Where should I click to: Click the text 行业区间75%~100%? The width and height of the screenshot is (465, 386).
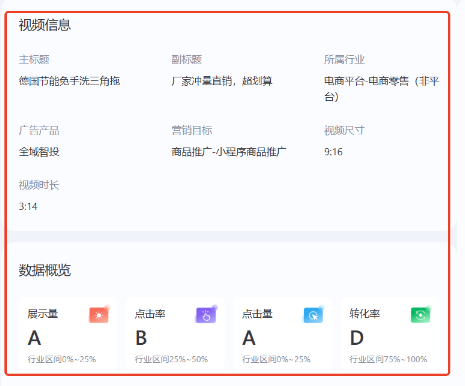(388, 359)
